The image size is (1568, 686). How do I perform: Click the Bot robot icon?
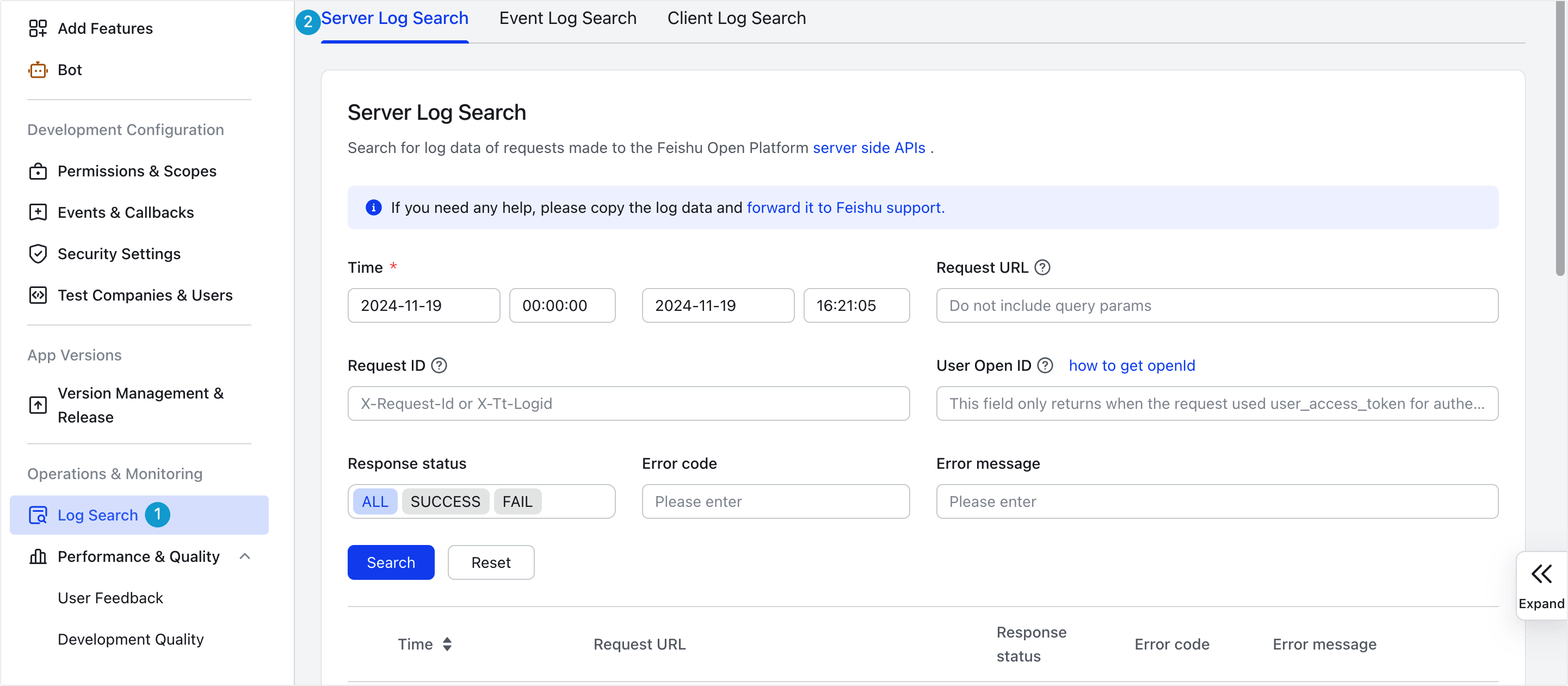coord(38,70)
